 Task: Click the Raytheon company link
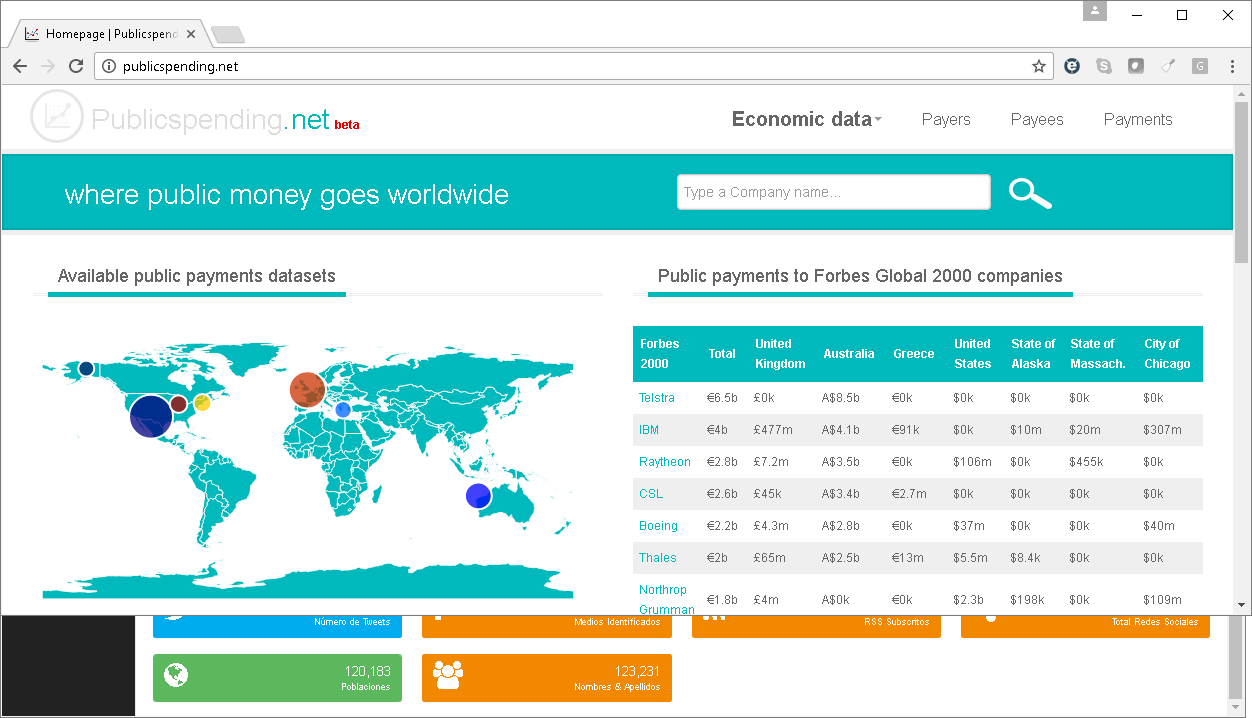[x=665, y=462]
